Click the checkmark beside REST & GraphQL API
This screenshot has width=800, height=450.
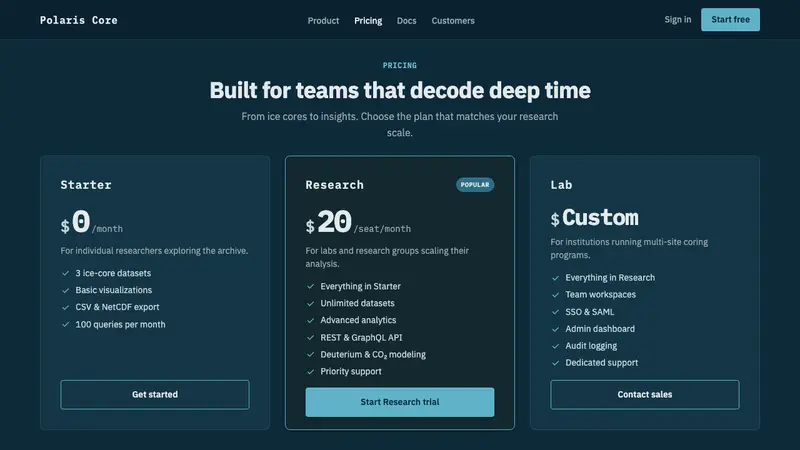click(x=310, y=337)
